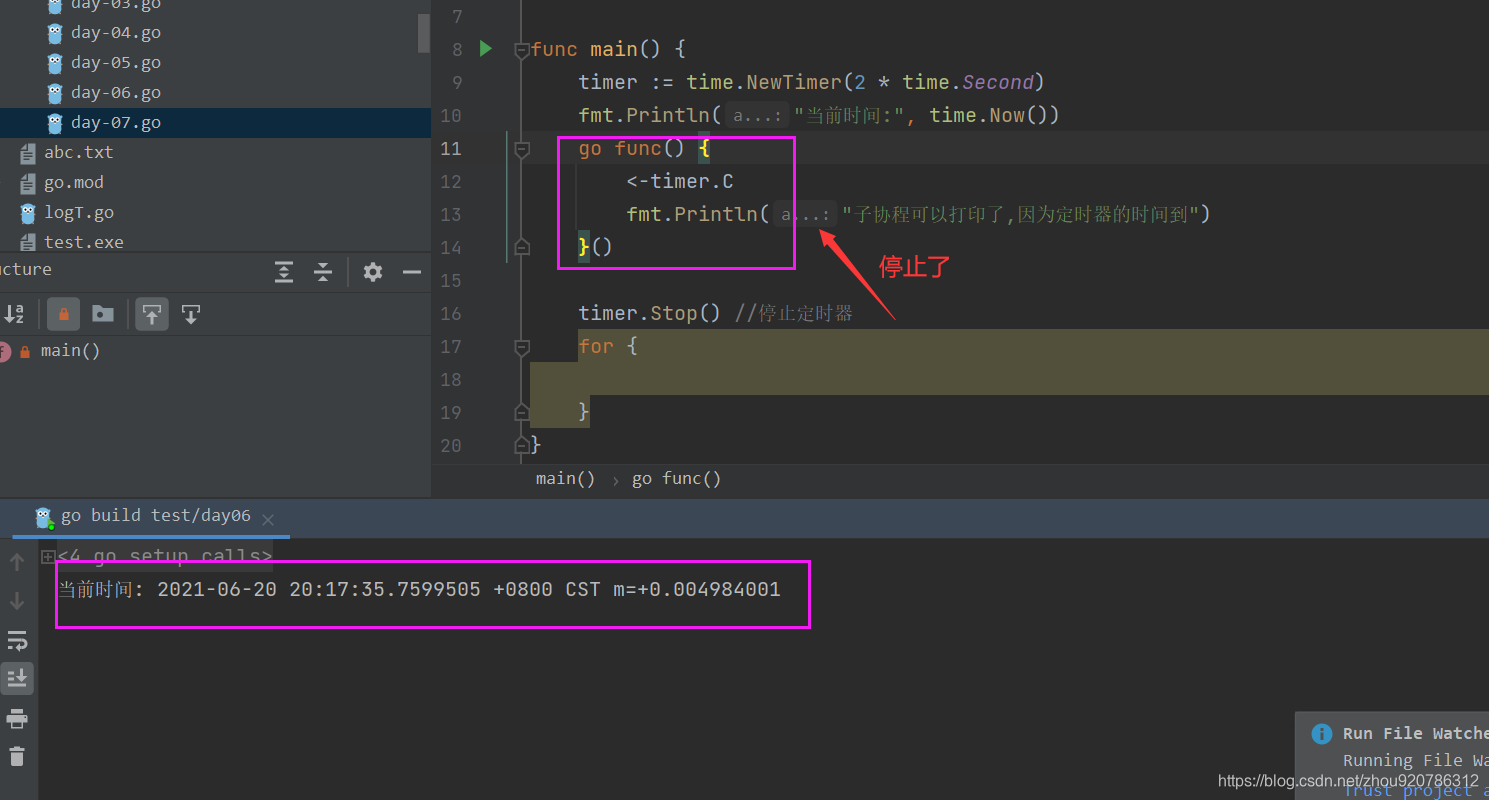Click the console timestamp '2021-06-20 20:17:35.7599505'
This screenshot has height=800, width=1489.
point(319,590)
